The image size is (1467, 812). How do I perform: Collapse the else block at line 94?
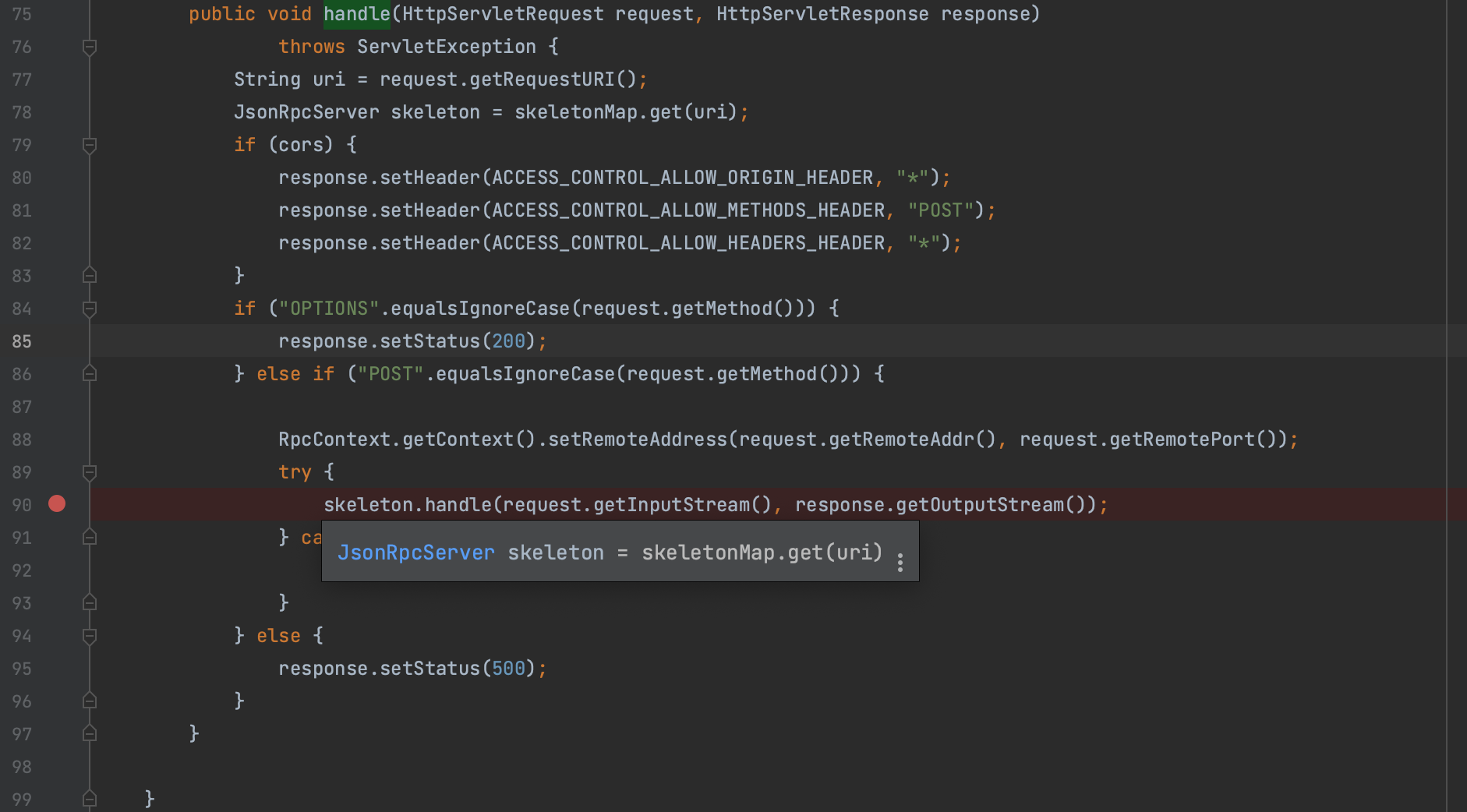[x=90, y=637]
